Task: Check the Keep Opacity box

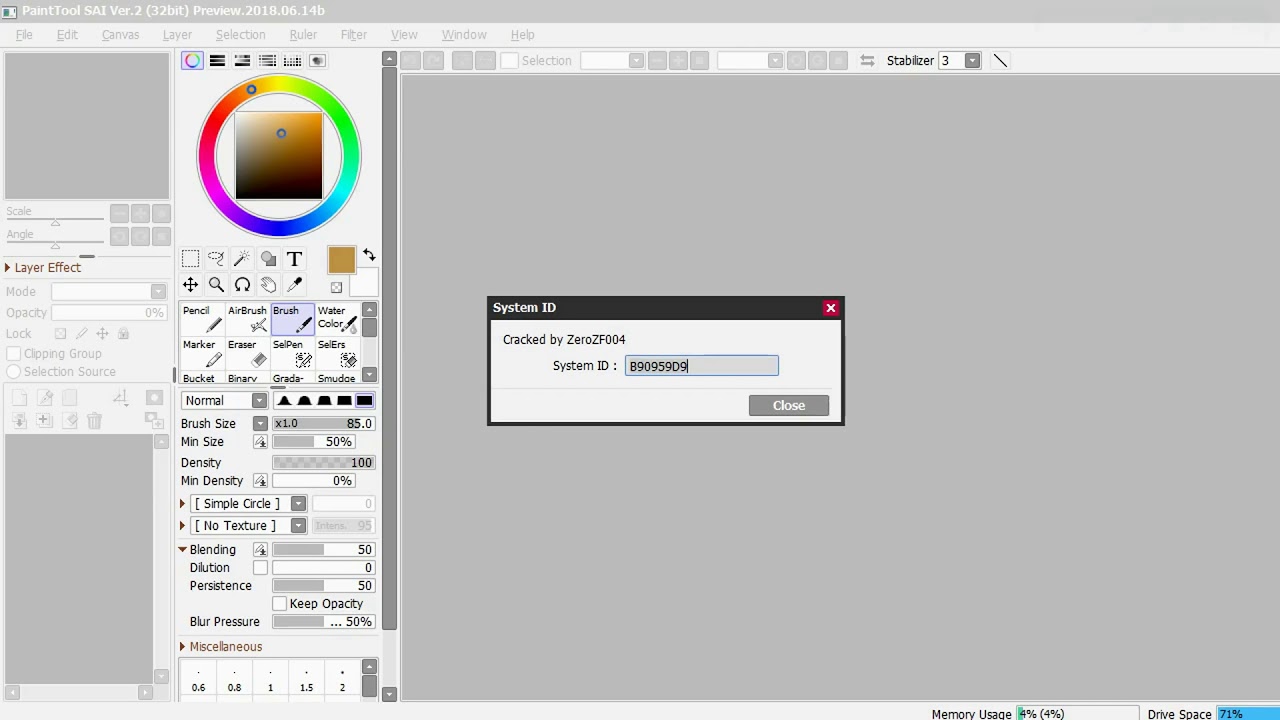Action: pos(280,604)
